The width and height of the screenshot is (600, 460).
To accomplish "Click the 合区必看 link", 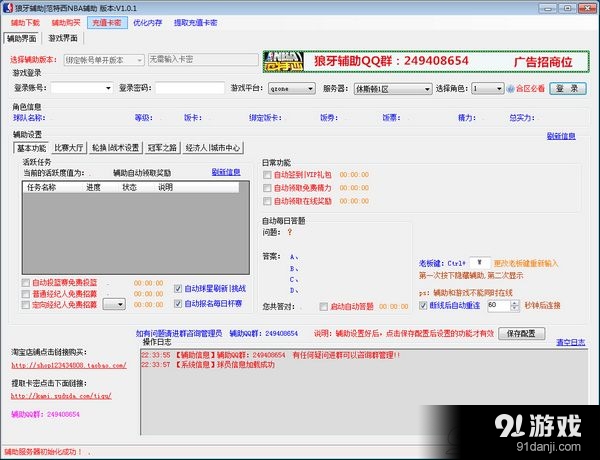I will coord(530,89).
